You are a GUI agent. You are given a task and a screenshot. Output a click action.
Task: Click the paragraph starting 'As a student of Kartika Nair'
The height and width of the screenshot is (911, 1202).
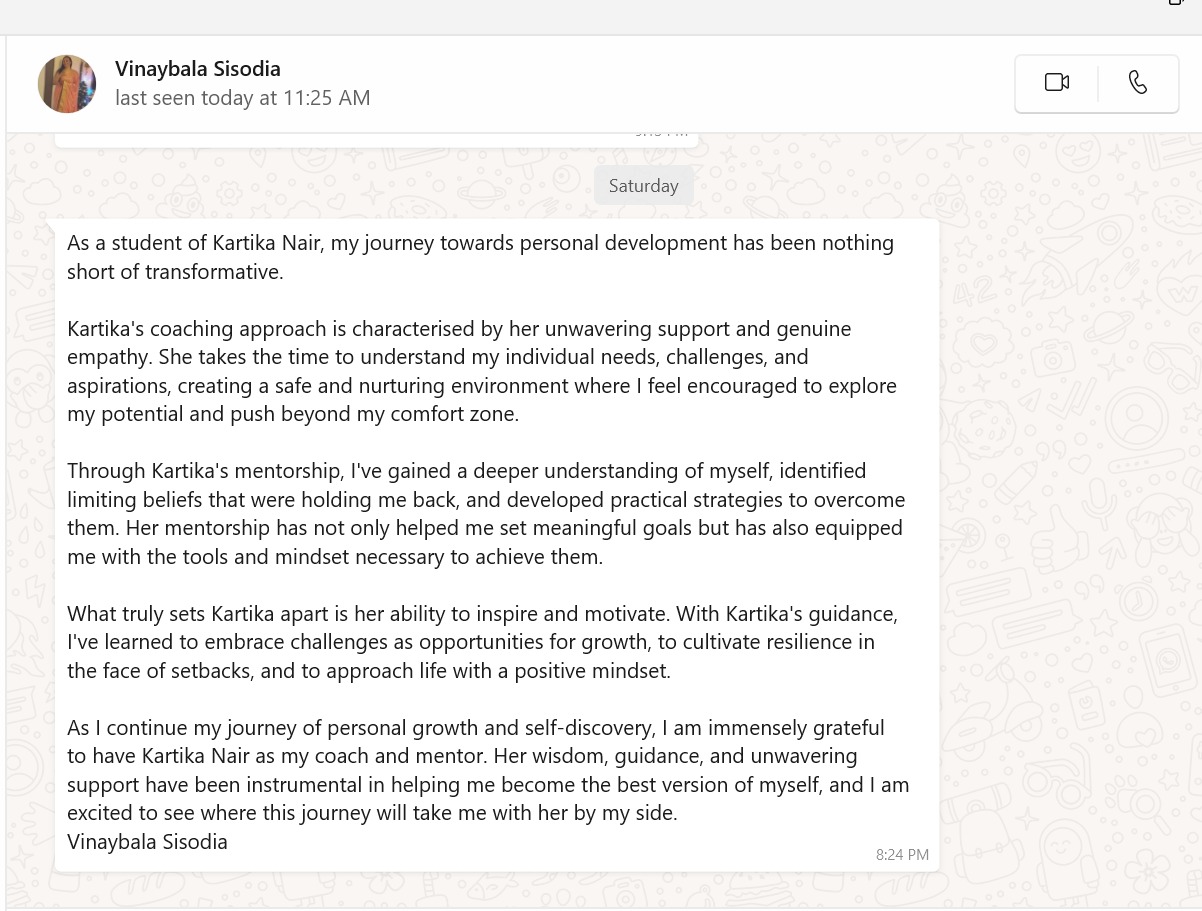point(480,257)
